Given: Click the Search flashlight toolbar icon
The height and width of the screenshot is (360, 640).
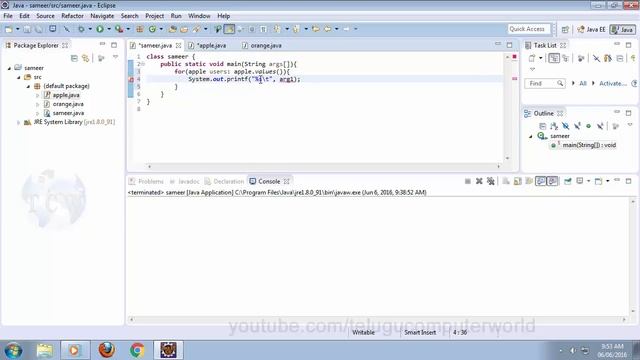Looking at the screenshot, I should tap(196, 29).
